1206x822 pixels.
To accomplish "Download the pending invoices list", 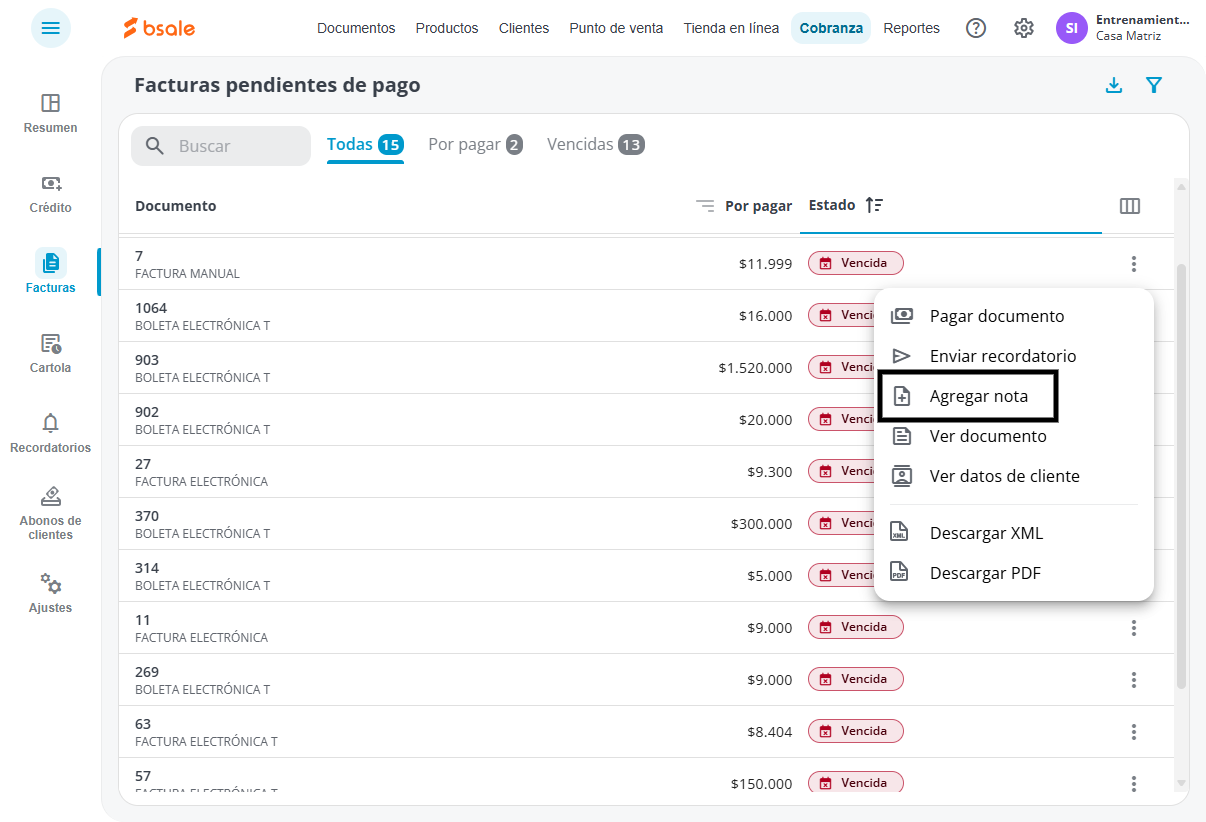I will 1114,85.
